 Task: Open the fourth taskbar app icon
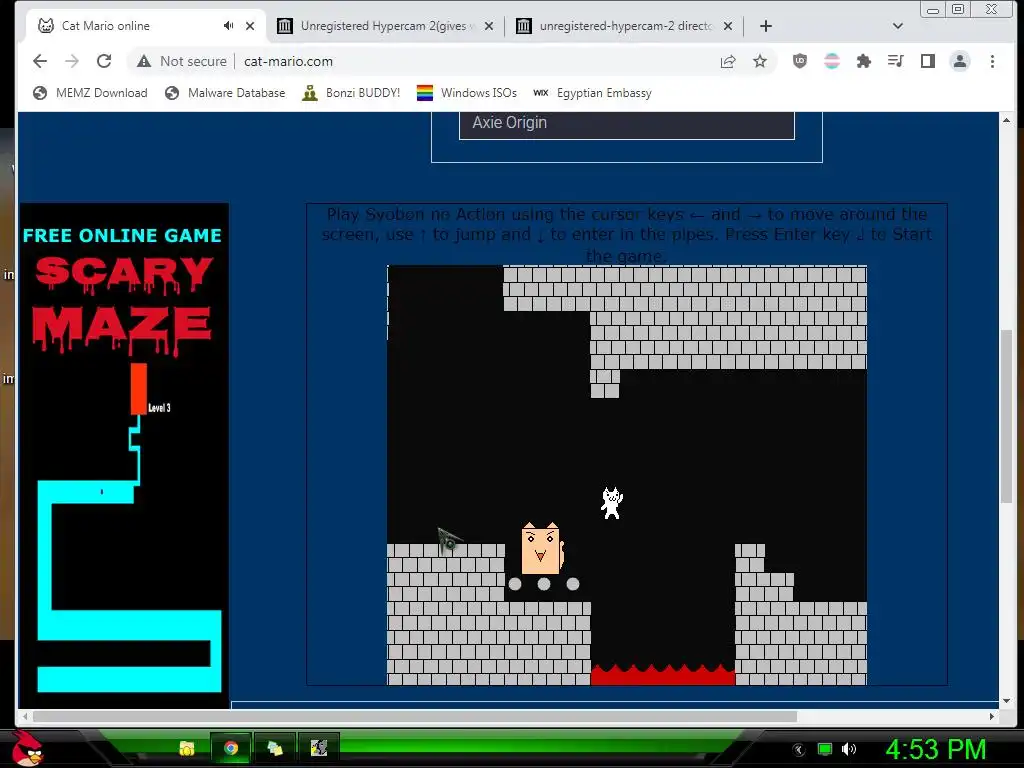(x=319, y=748)
